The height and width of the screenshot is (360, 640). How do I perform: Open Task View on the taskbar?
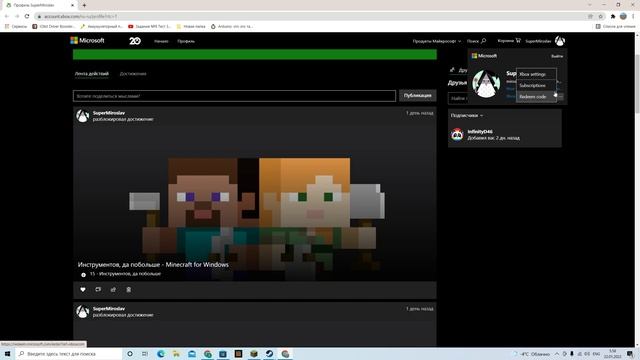click(145, 353)
